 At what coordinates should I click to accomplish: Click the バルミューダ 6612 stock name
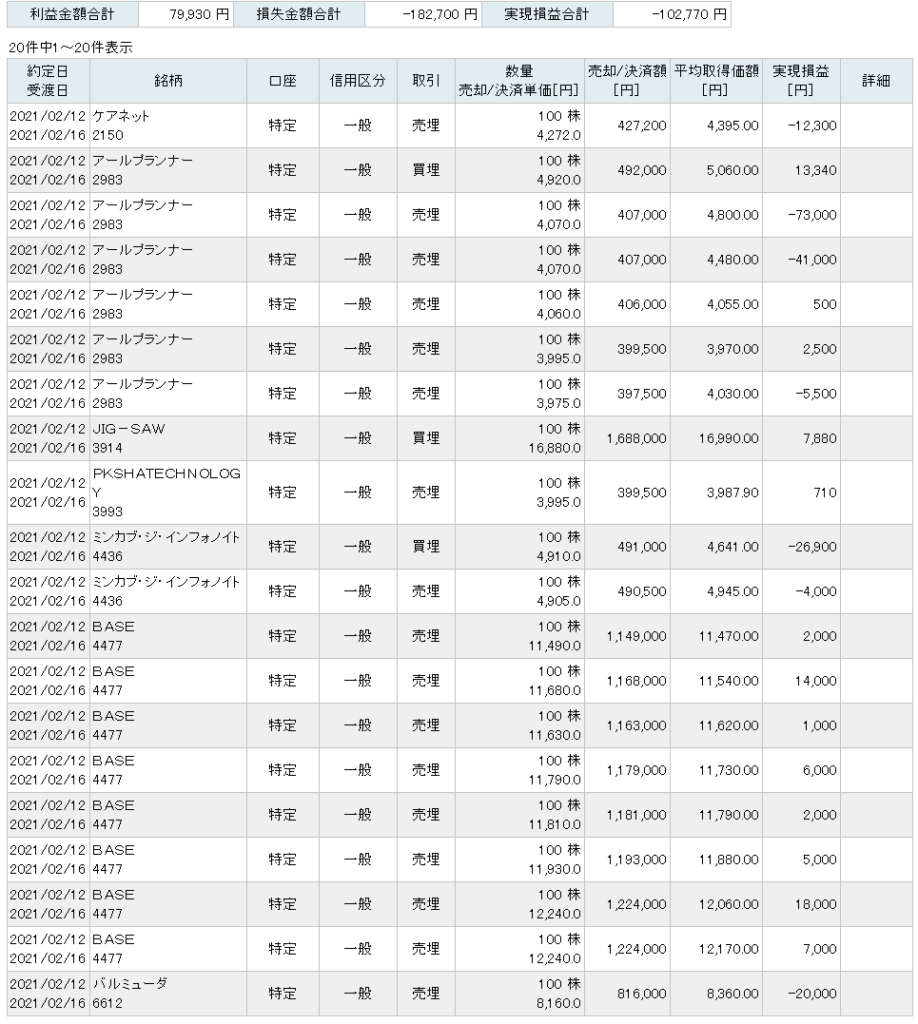click(x=130, y=993)
